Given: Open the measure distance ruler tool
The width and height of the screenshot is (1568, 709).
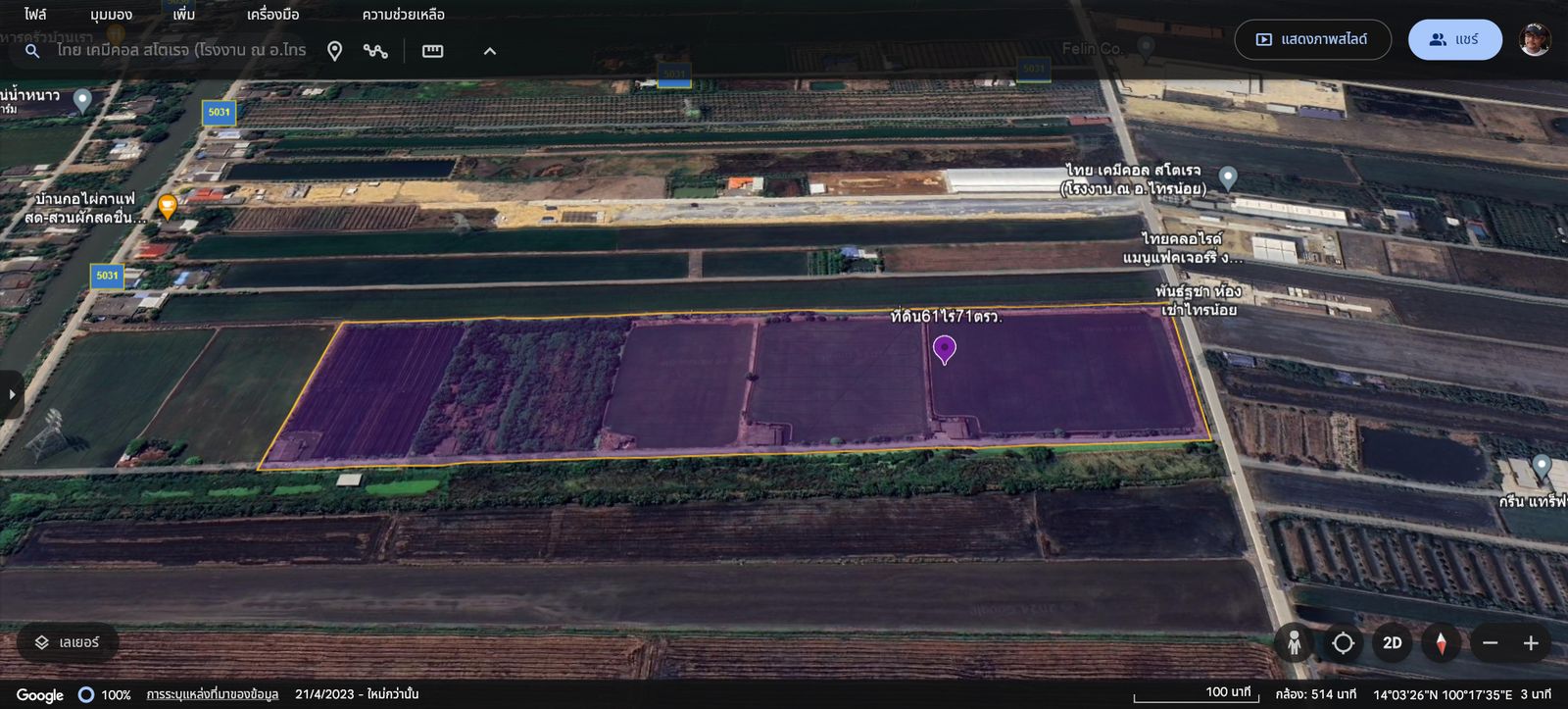Looking at the screenshot, I should 432,51.
